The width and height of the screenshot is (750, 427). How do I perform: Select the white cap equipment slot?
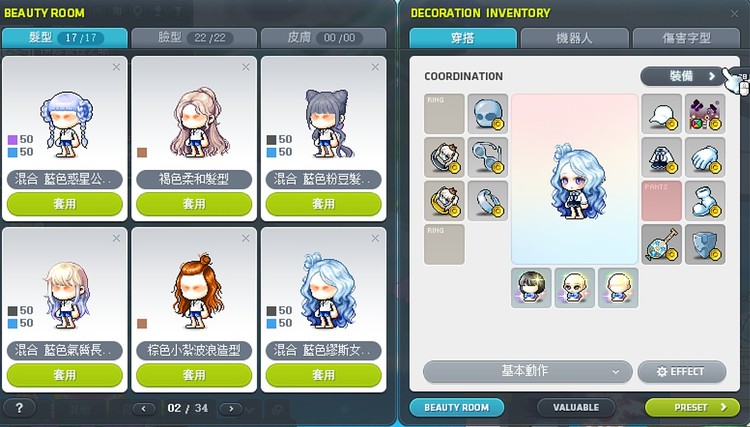[x=662, y=114]
